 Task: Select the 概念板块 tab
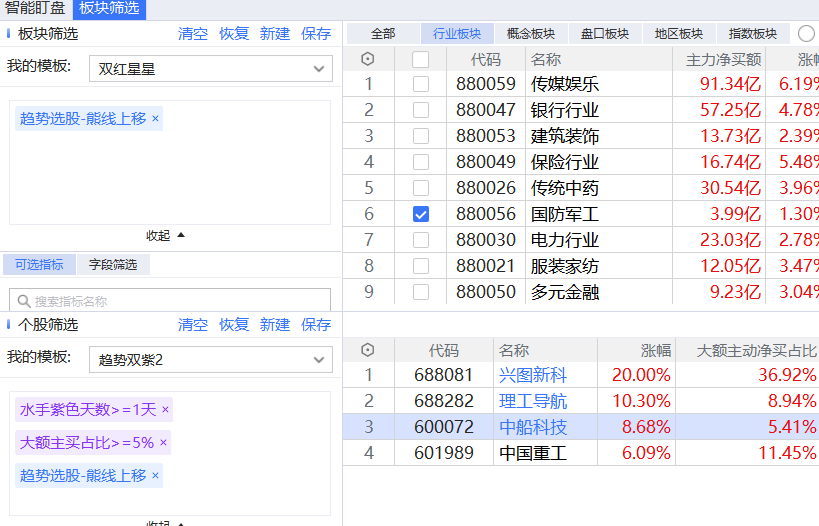pyautogui.click(x=531, y=34)
